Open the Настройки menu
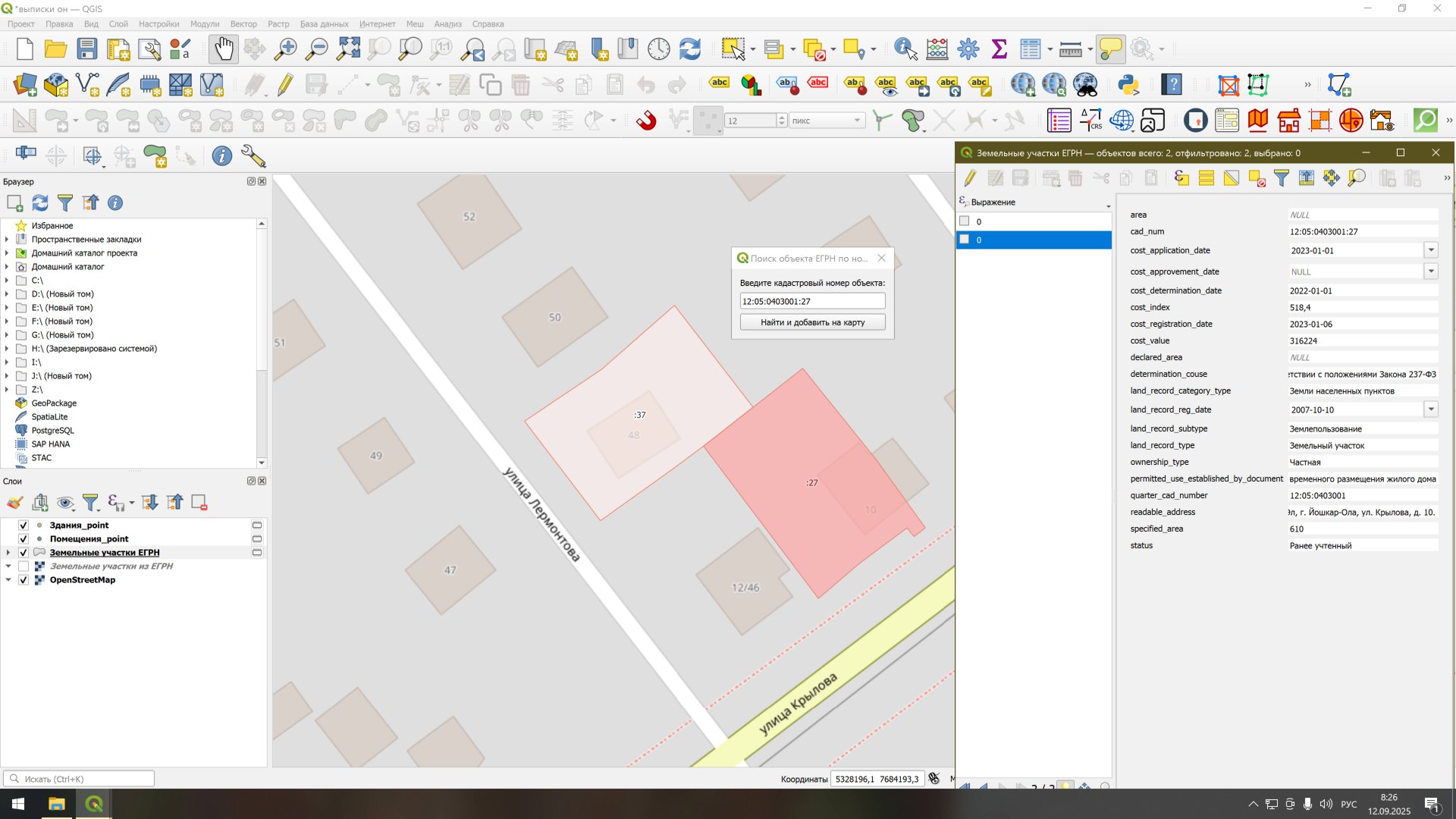This screenshot has width=1456, height=819. click(x=158, y=24)
